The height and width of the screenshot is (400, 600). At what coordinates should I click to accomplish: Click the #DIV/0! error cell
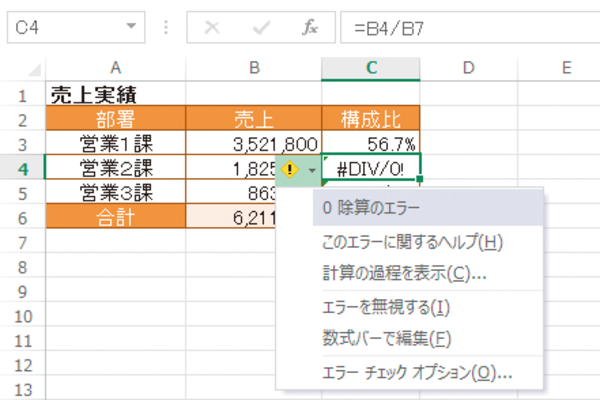point(371,168)
